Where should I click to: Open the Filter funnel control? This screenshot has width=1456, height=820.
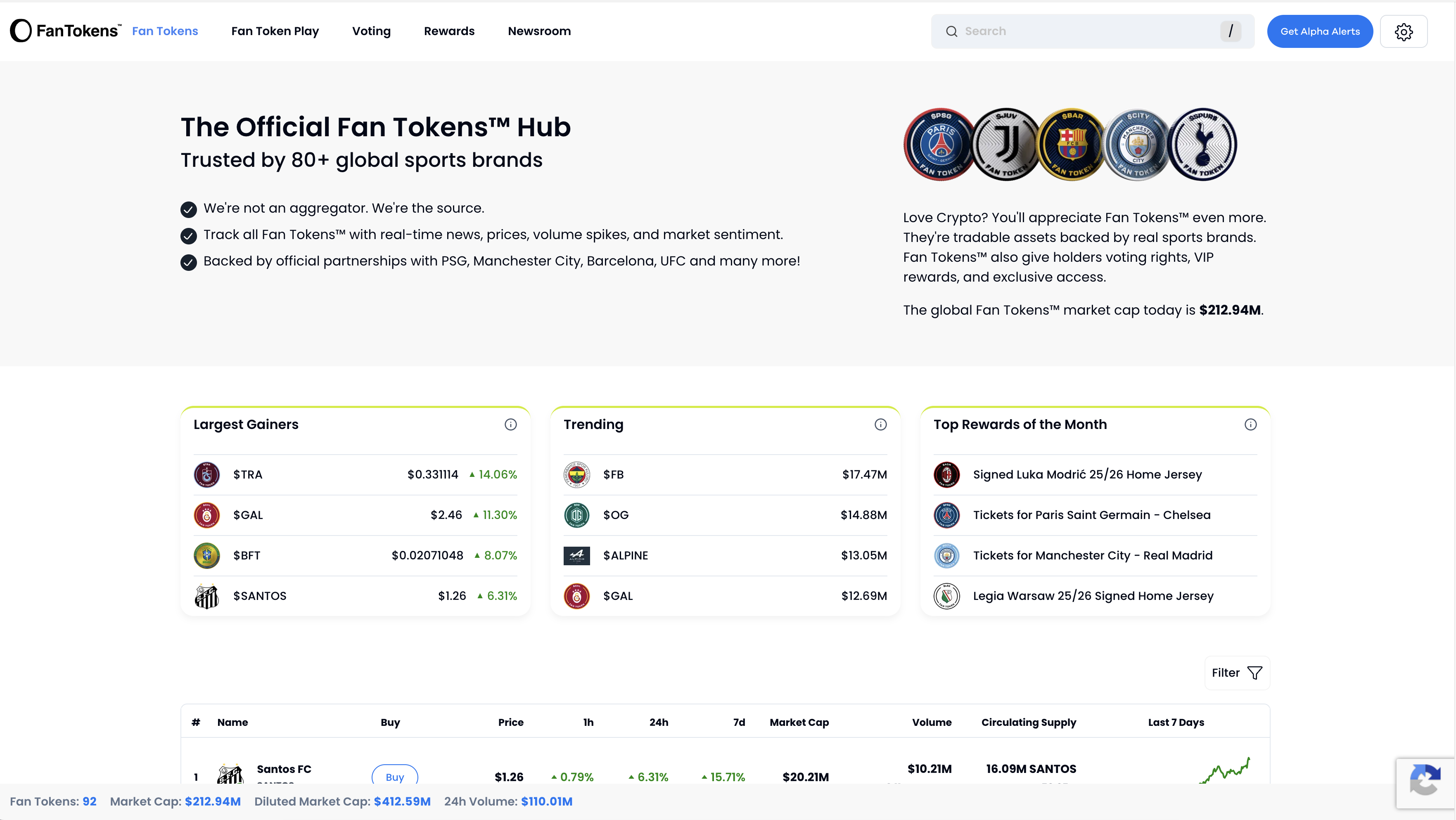(x=1237, y=673)
